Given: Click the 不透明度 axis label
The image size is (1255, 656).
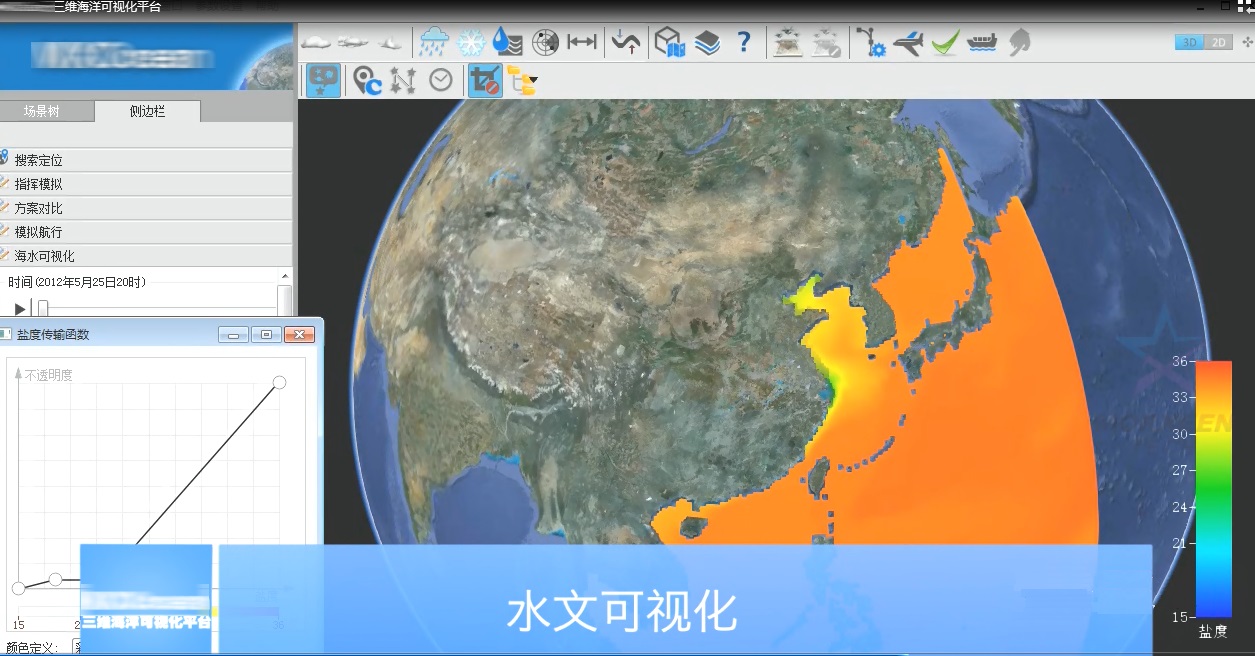Looking at the screenshot, I should tap(49, 375).
